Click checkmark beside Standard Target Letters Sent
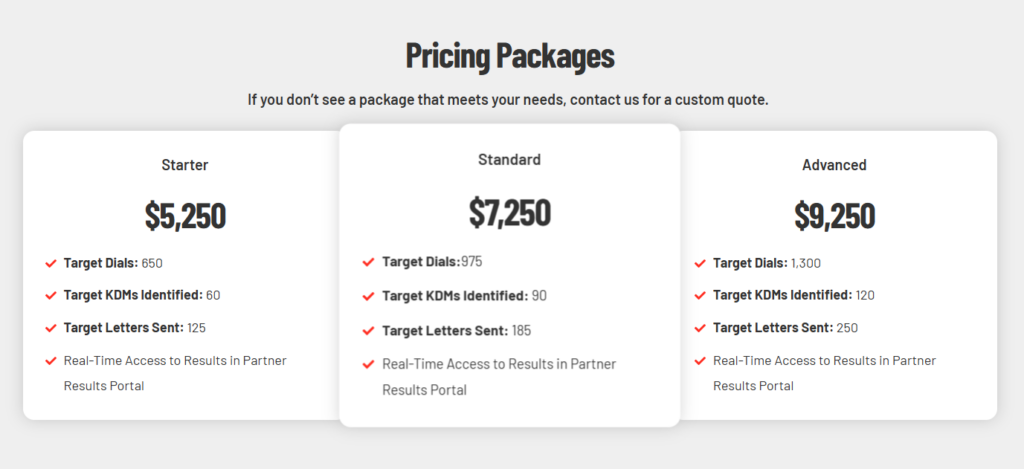This screenshot has height=469, width=1024. pyautogui.click(x=368, y=331)
